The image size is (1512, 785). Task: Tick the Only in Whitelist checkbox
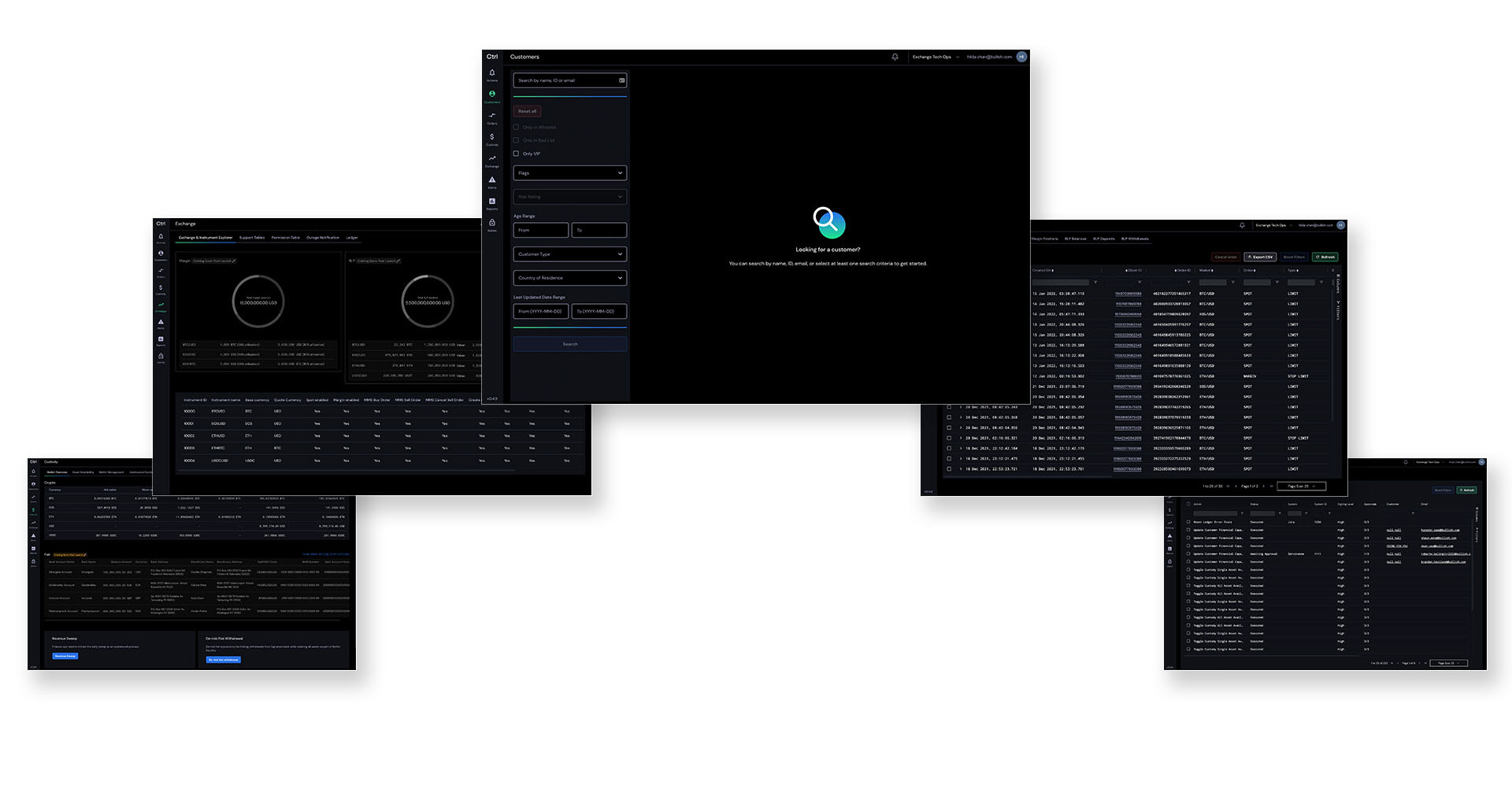point(517,127)
